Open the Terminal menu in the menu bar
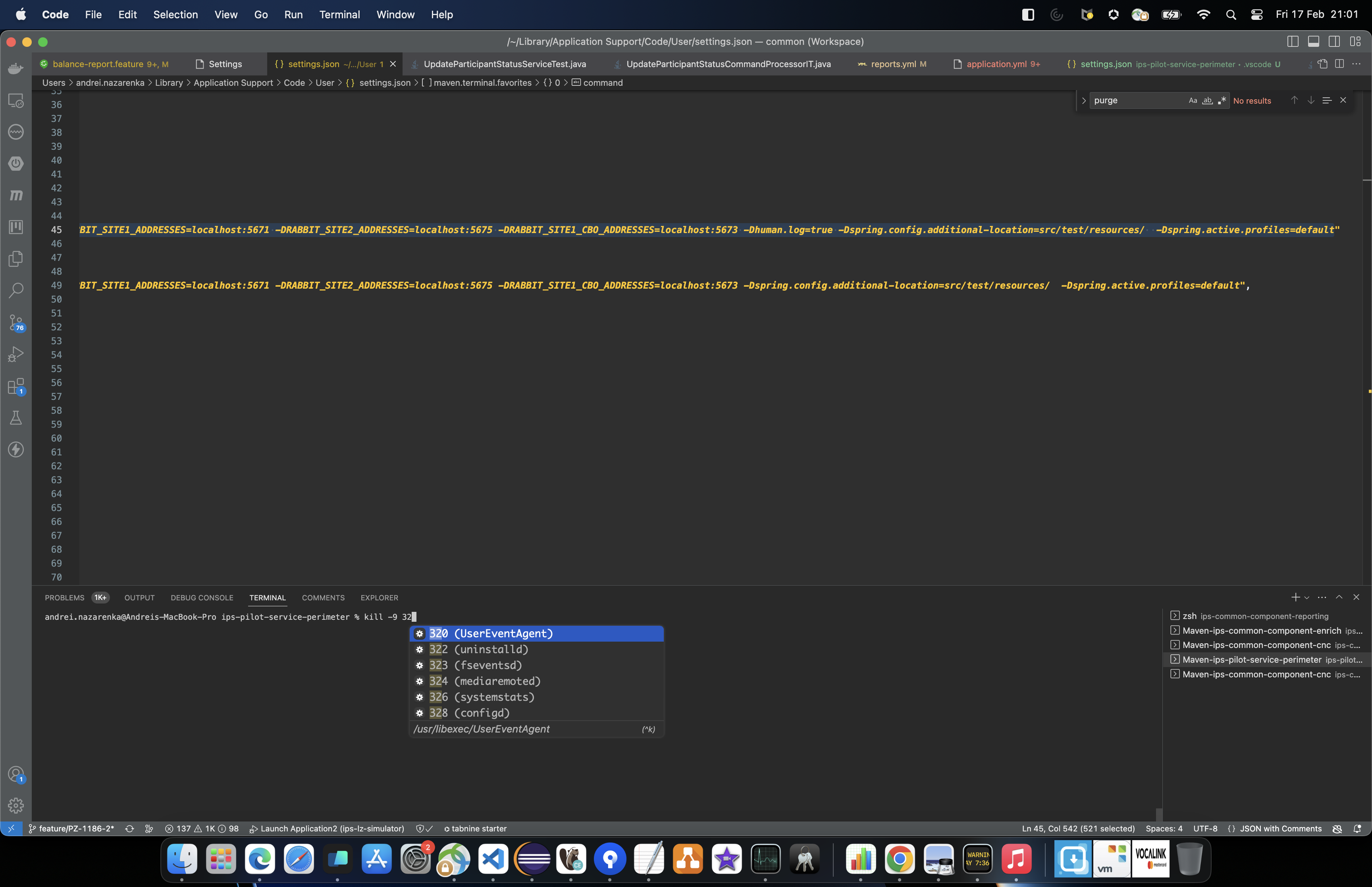The image size is (1372, 887). coord(340,14)
